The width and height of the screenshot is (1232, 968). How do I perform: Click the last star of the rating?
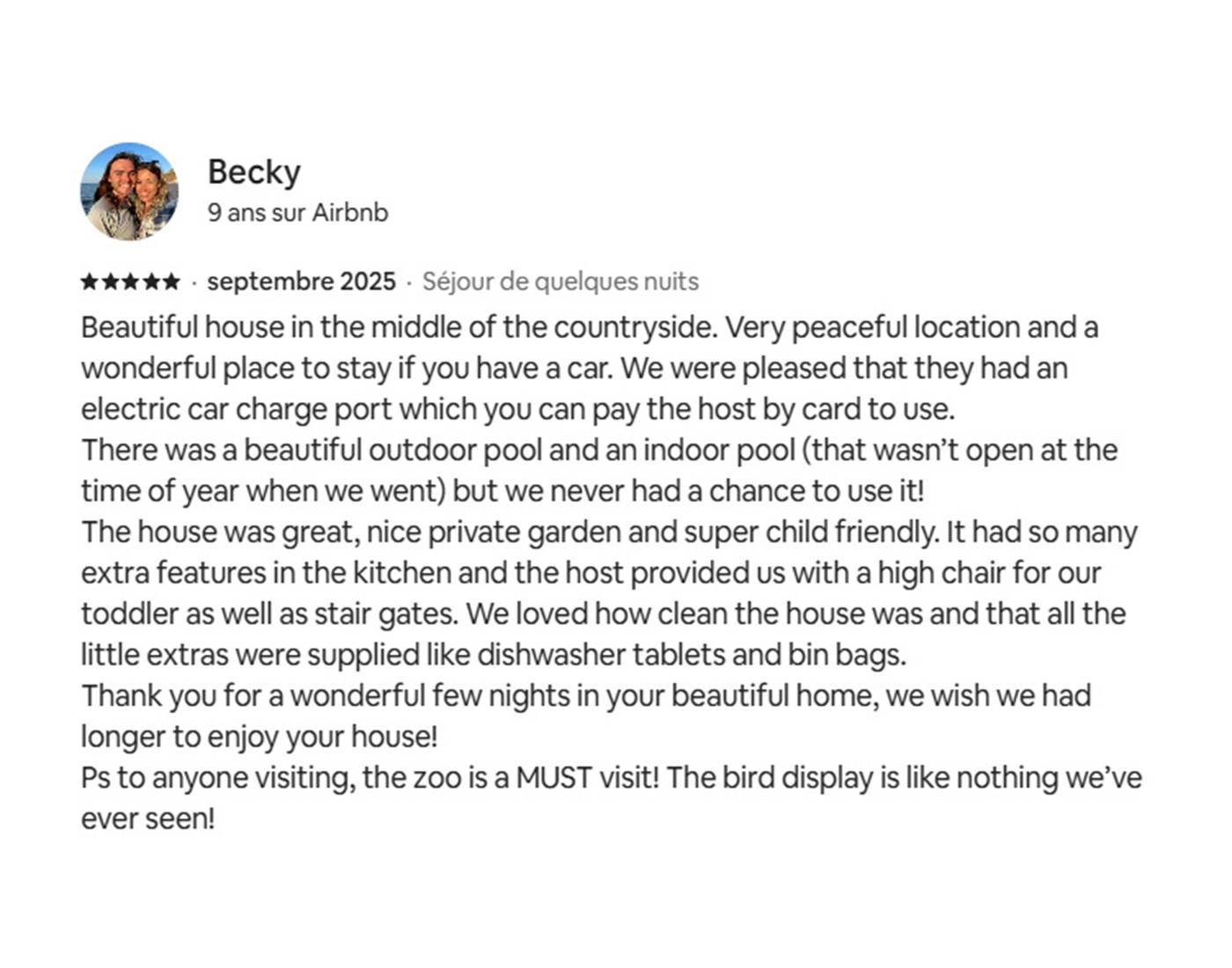(x=172, y=282)
